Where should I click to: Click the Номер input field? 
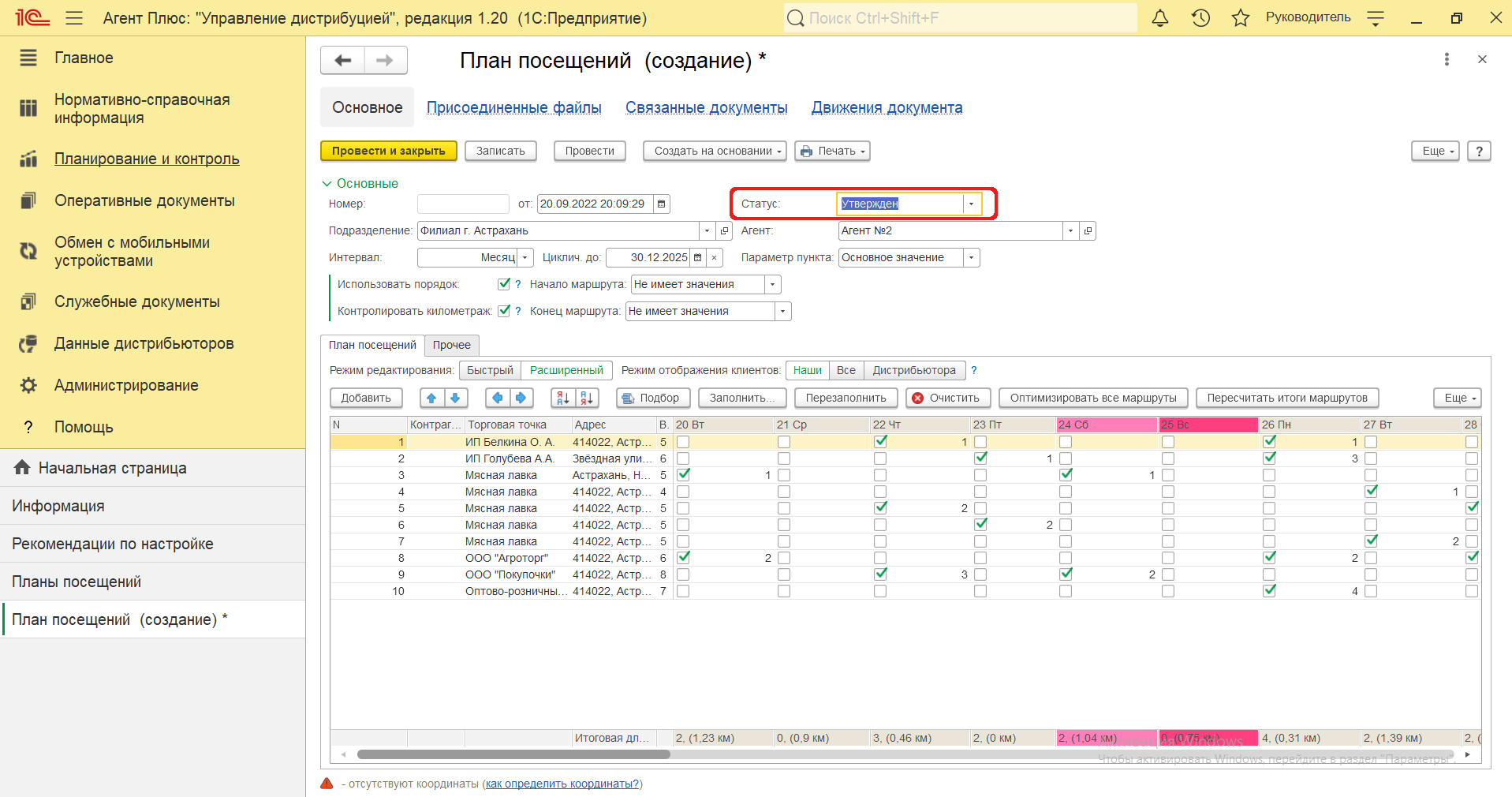pos(463,204)
